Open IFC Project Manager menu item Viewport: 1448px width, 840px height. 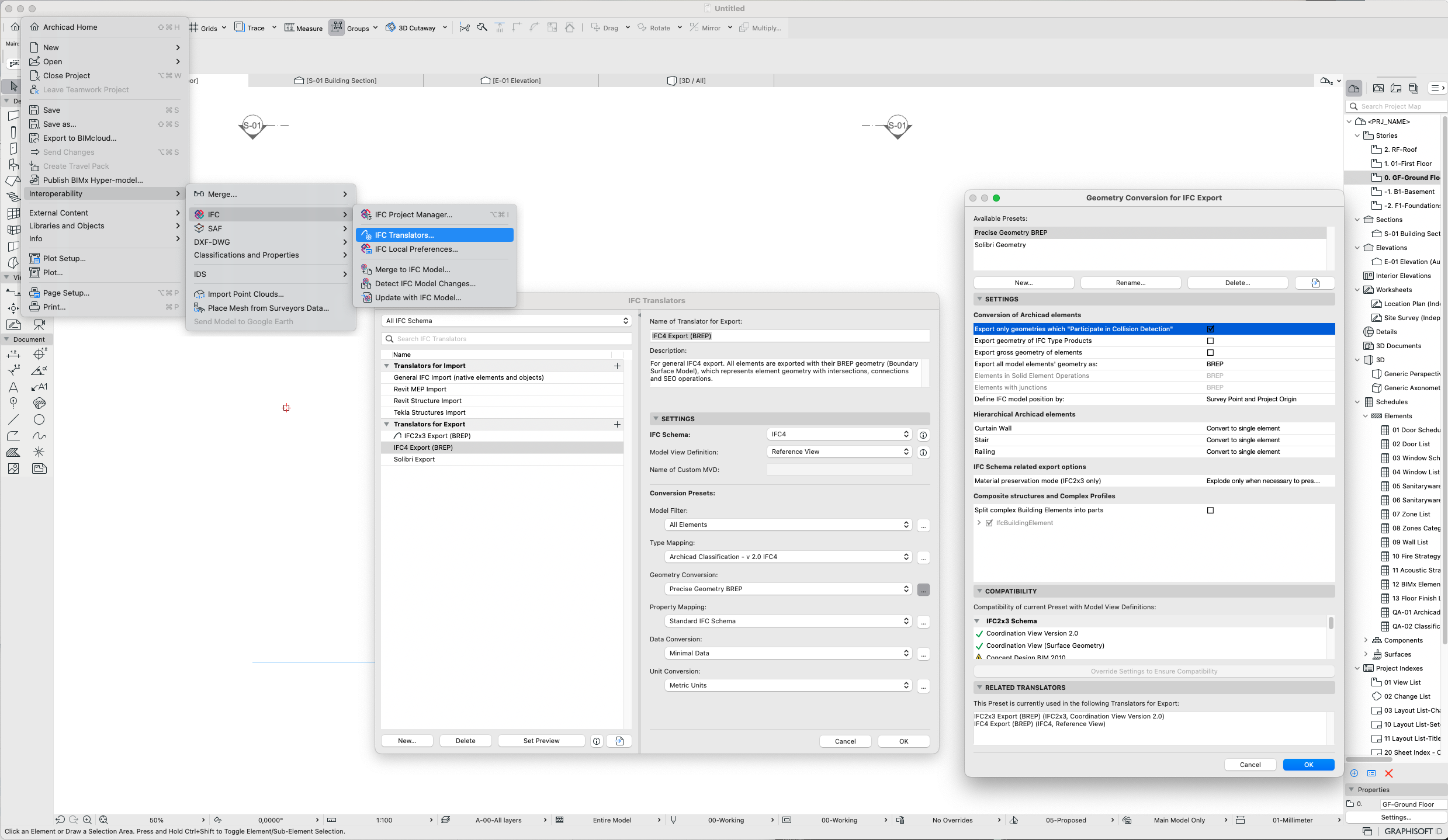tap(434, 214)
